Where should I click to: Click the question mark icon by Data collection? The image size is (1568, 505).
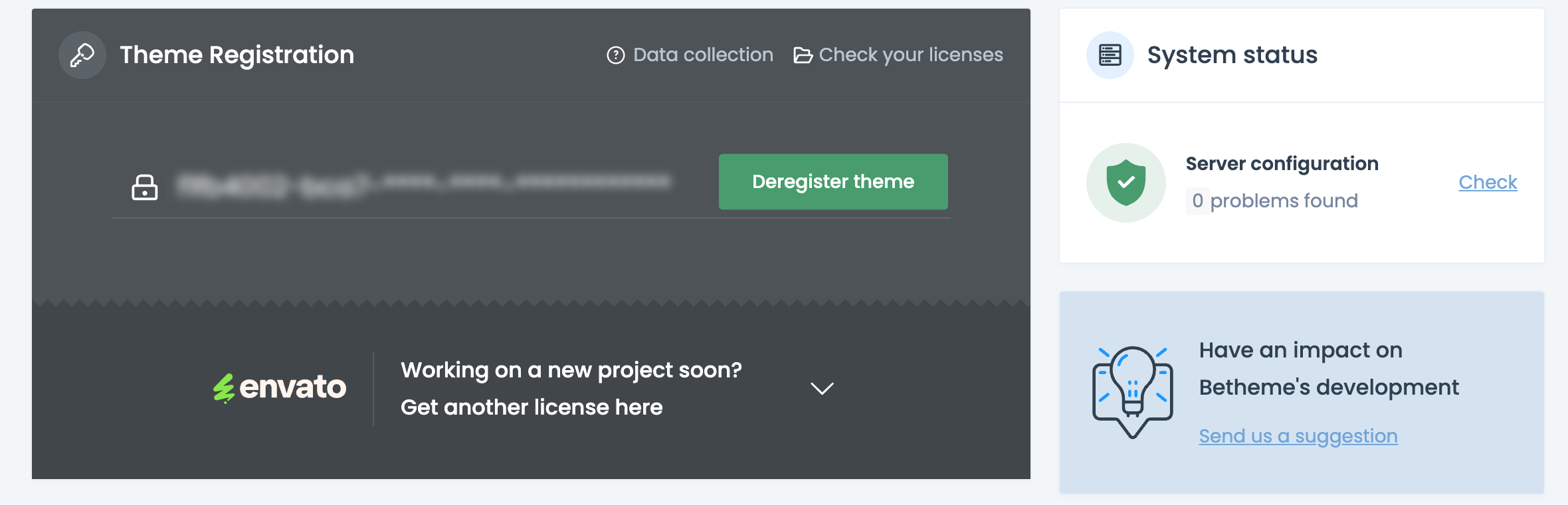[616, 55]
